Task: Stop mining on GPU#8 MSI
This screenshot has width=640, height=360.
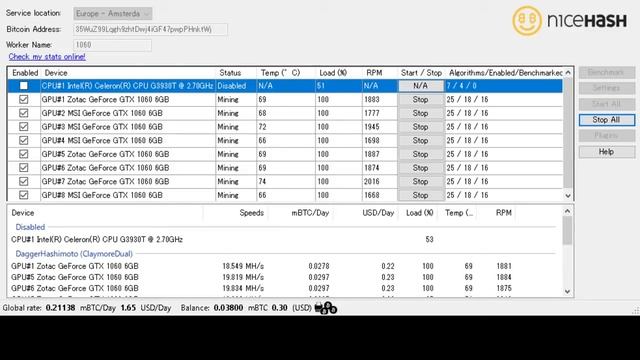Action: point(420,195)
